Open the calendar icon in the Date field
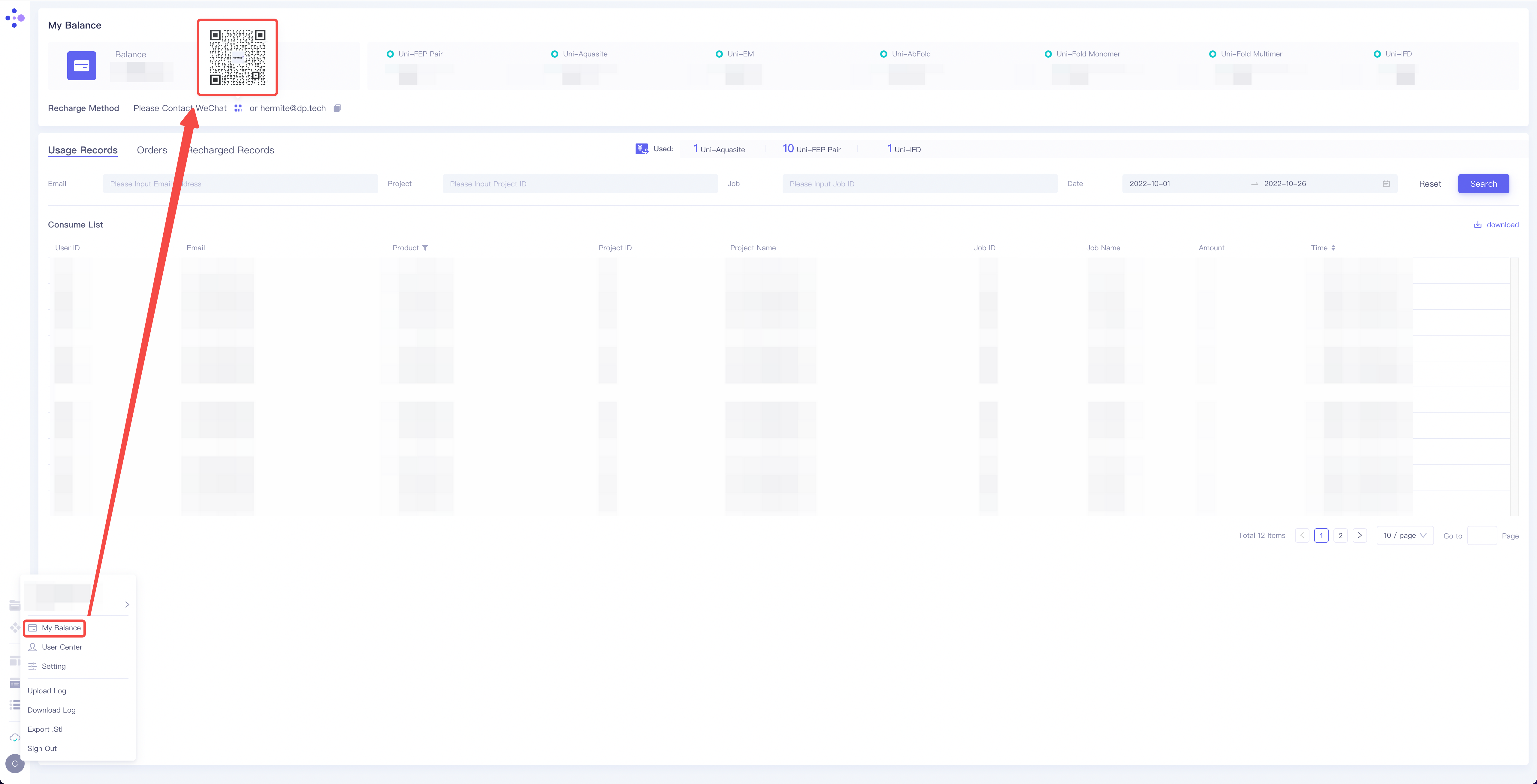 1386,184
